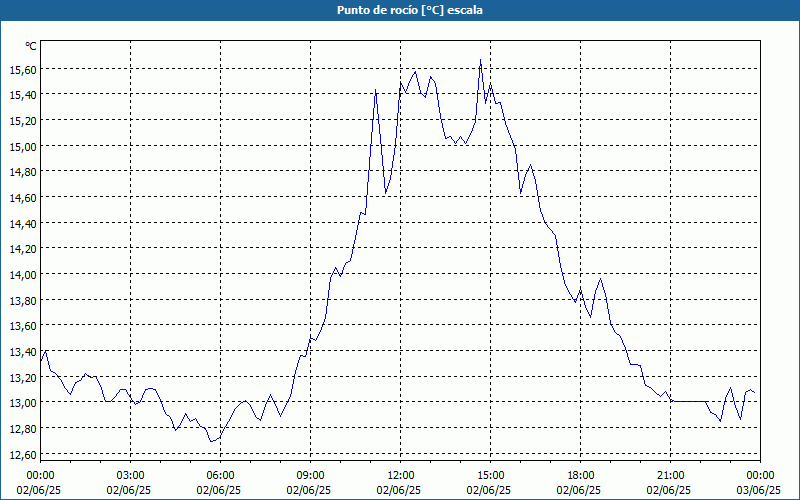Select the 09:00 time label
This screenshot has width=800, height=500.
311,476
